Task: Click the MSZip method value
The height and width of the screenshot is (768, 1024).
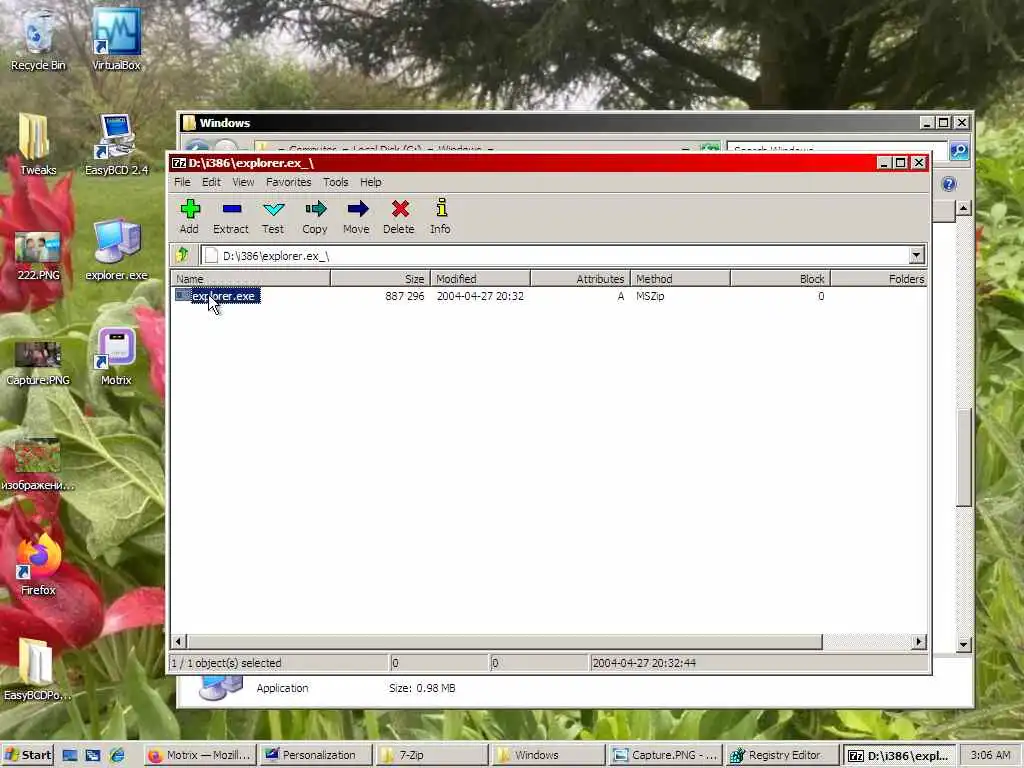Action: [x=650, y=296]
